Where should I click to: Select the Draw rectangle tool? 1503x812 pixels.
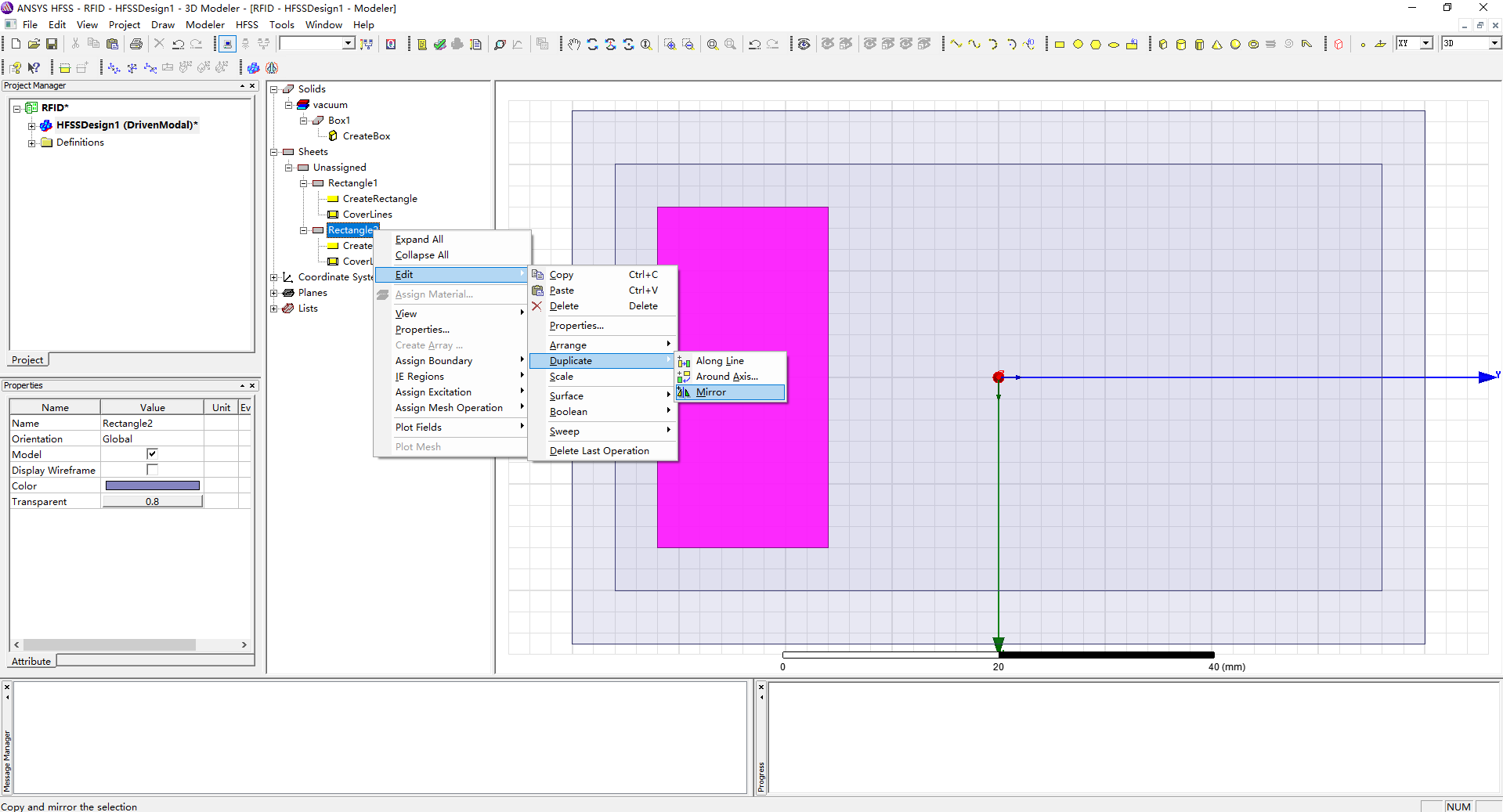click(x=1060, y=45)
